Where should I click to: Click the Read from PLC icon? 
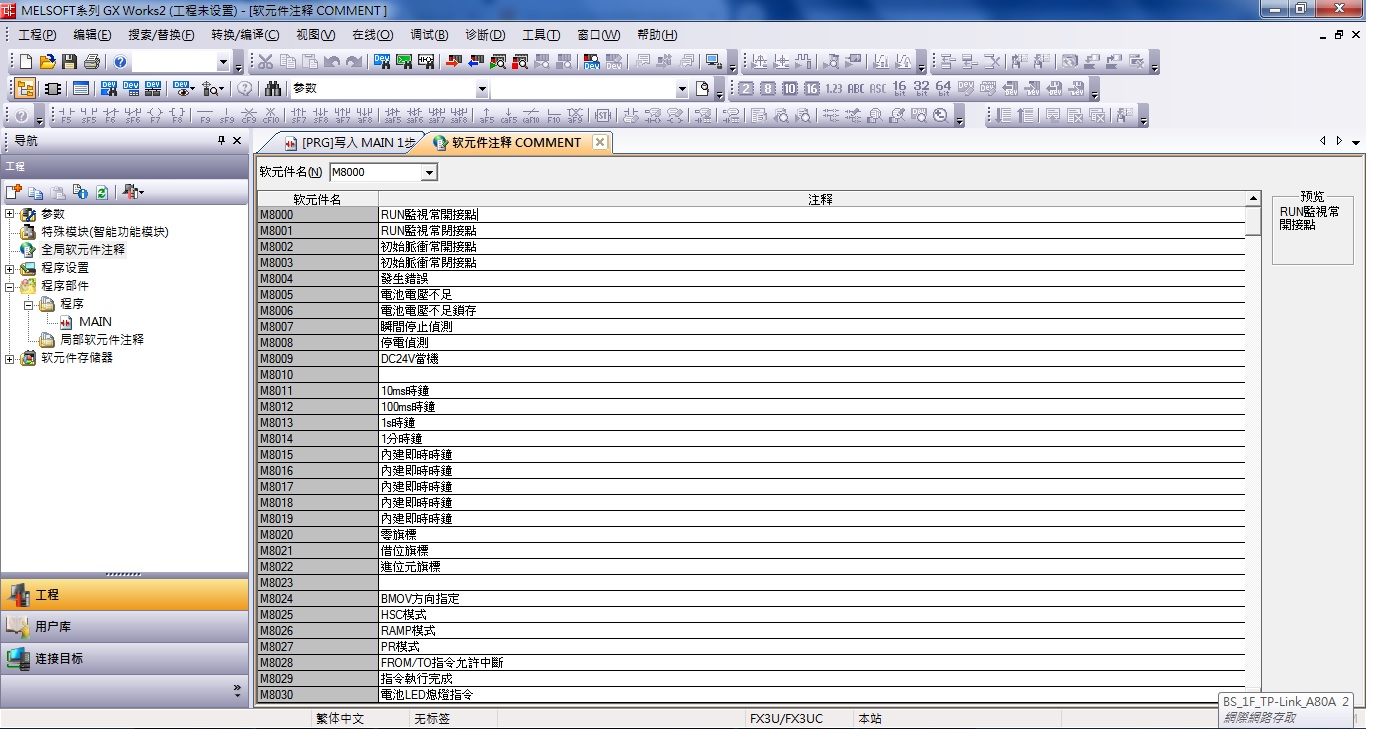pyautogui.click(x=475, y=62)
